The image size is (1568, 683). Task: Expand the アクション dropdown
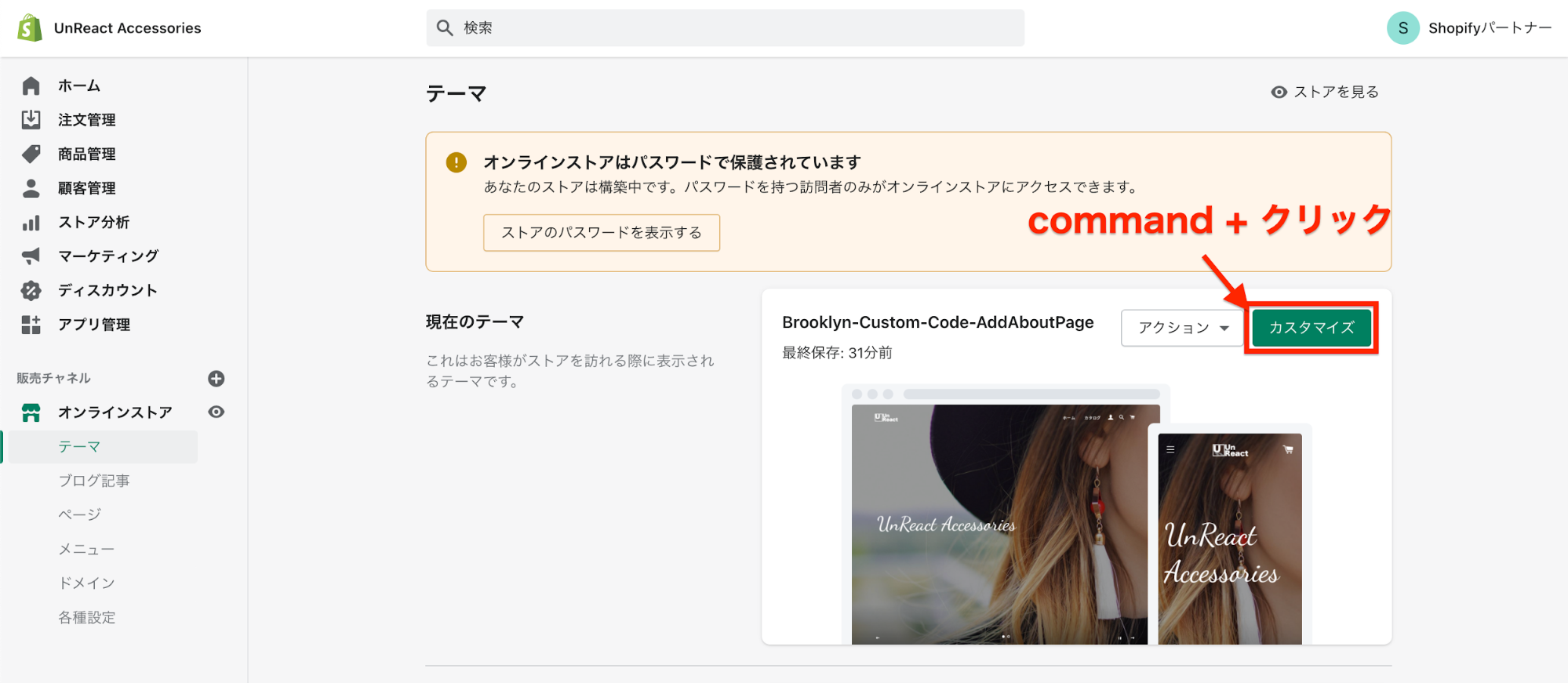tap(1183, 328)
